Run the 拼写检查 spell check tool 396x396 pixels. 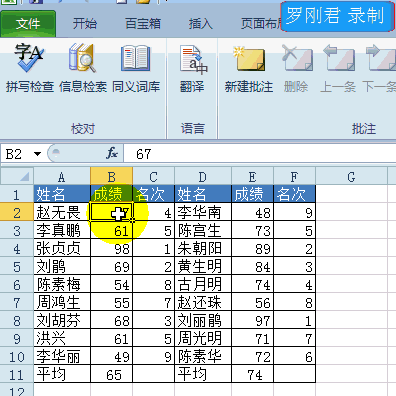[30, 68]
